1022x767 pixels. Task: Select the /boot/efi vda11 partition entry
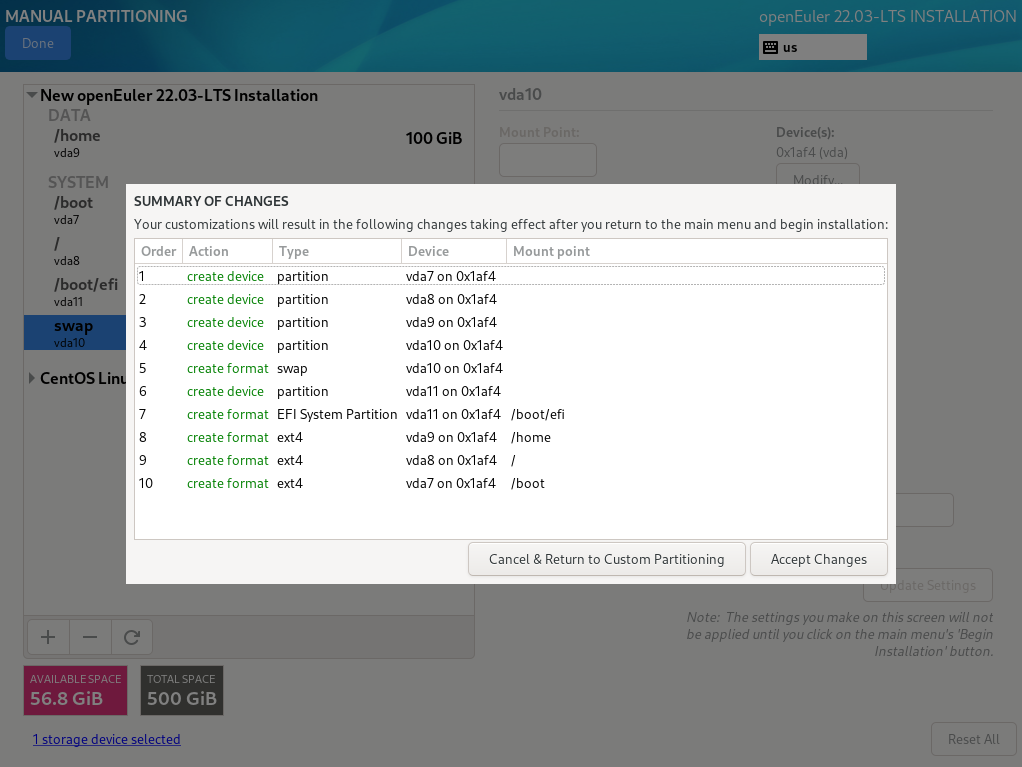point(74,292)
